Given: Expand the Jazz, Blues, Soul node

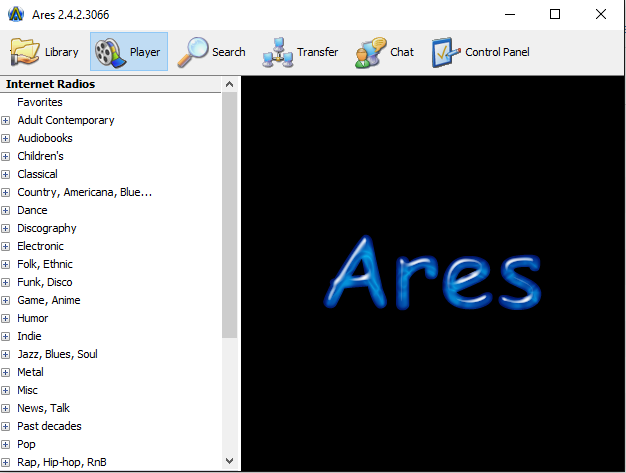Looking at the screenshot, I should (6, 354).
